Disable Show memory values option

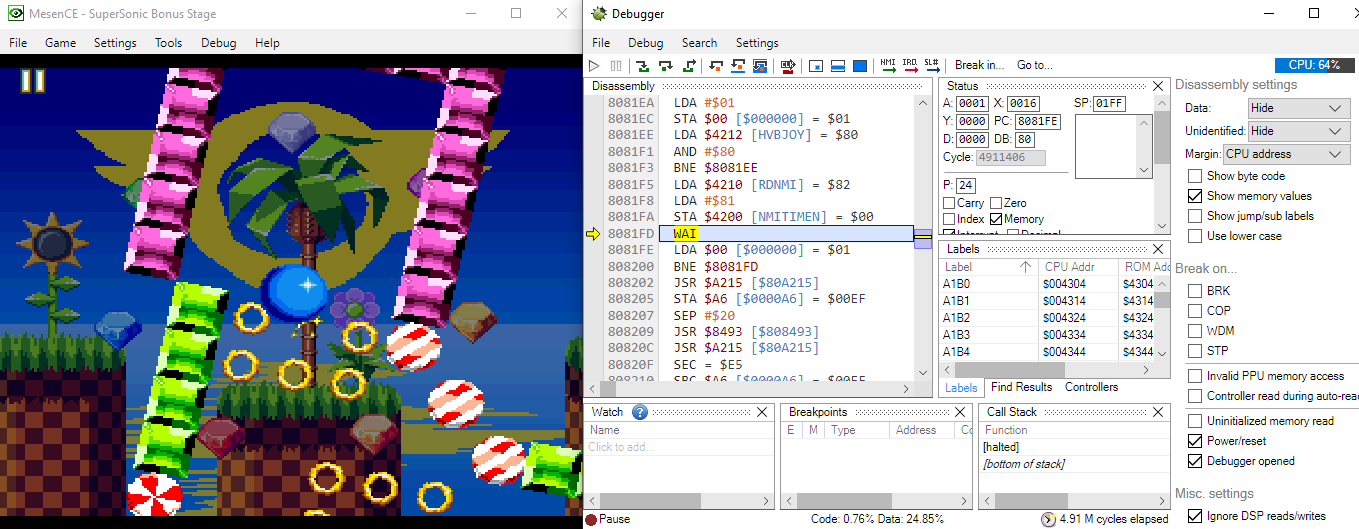[1195, 196]
